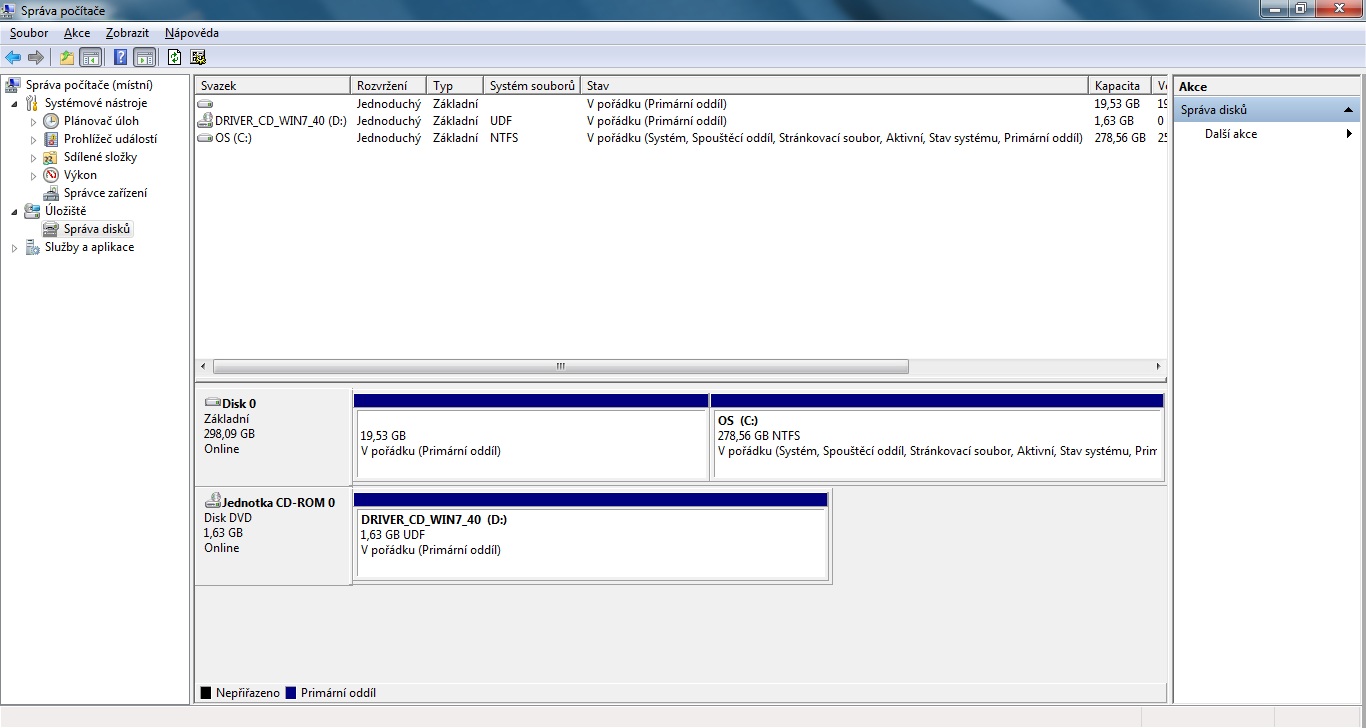
Task: Click the 1,63 GB capacity cell in list
Action: [x=1114, y=121]
